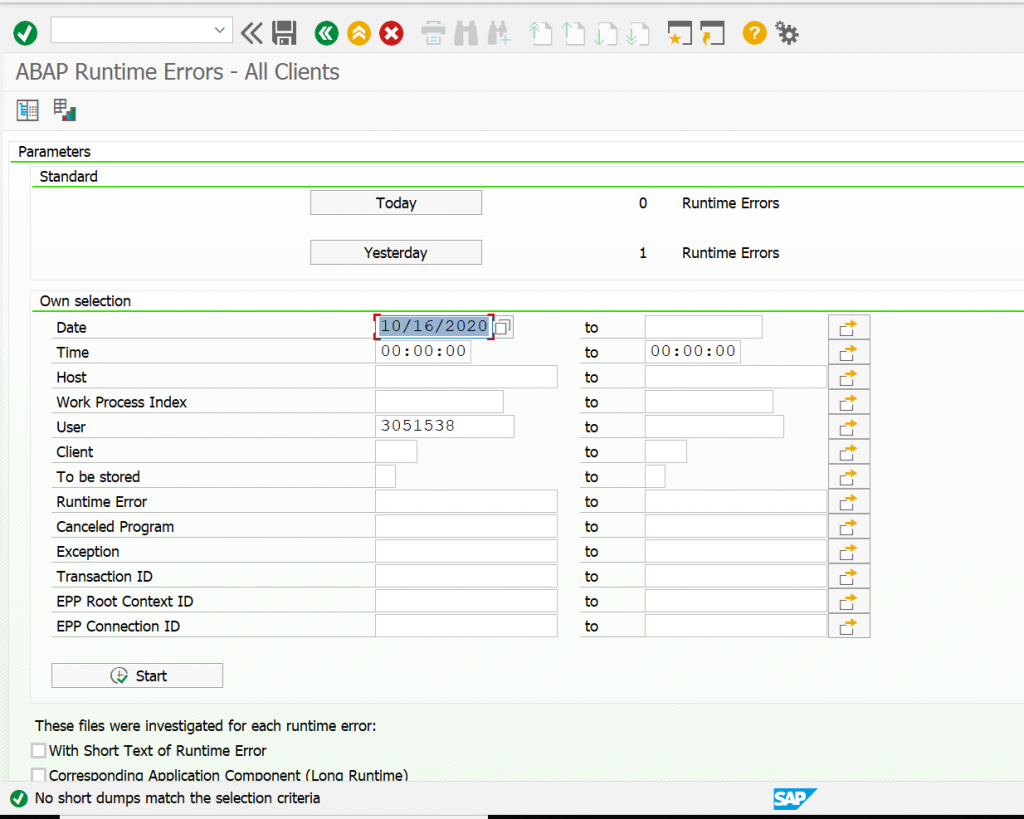Open multiple selection for Transaction ID
Screen dimensions: 1024x819
pos(848,576)
